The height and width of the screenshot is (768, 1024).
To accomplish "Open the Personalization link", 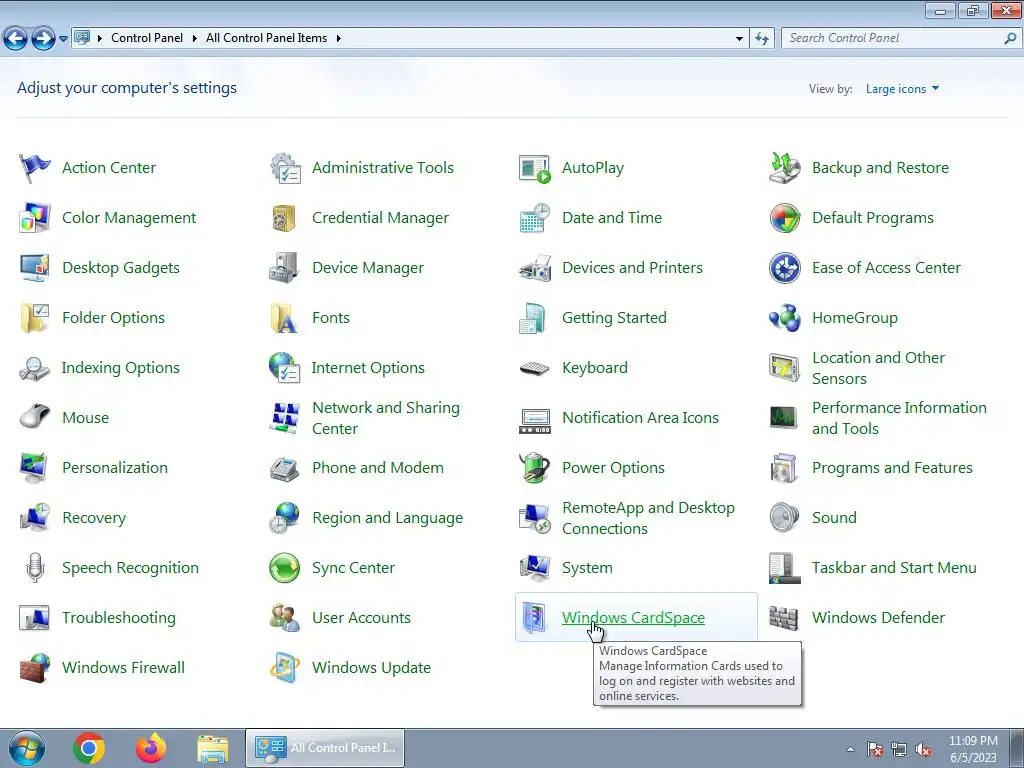I will click(x=115, y=468).
